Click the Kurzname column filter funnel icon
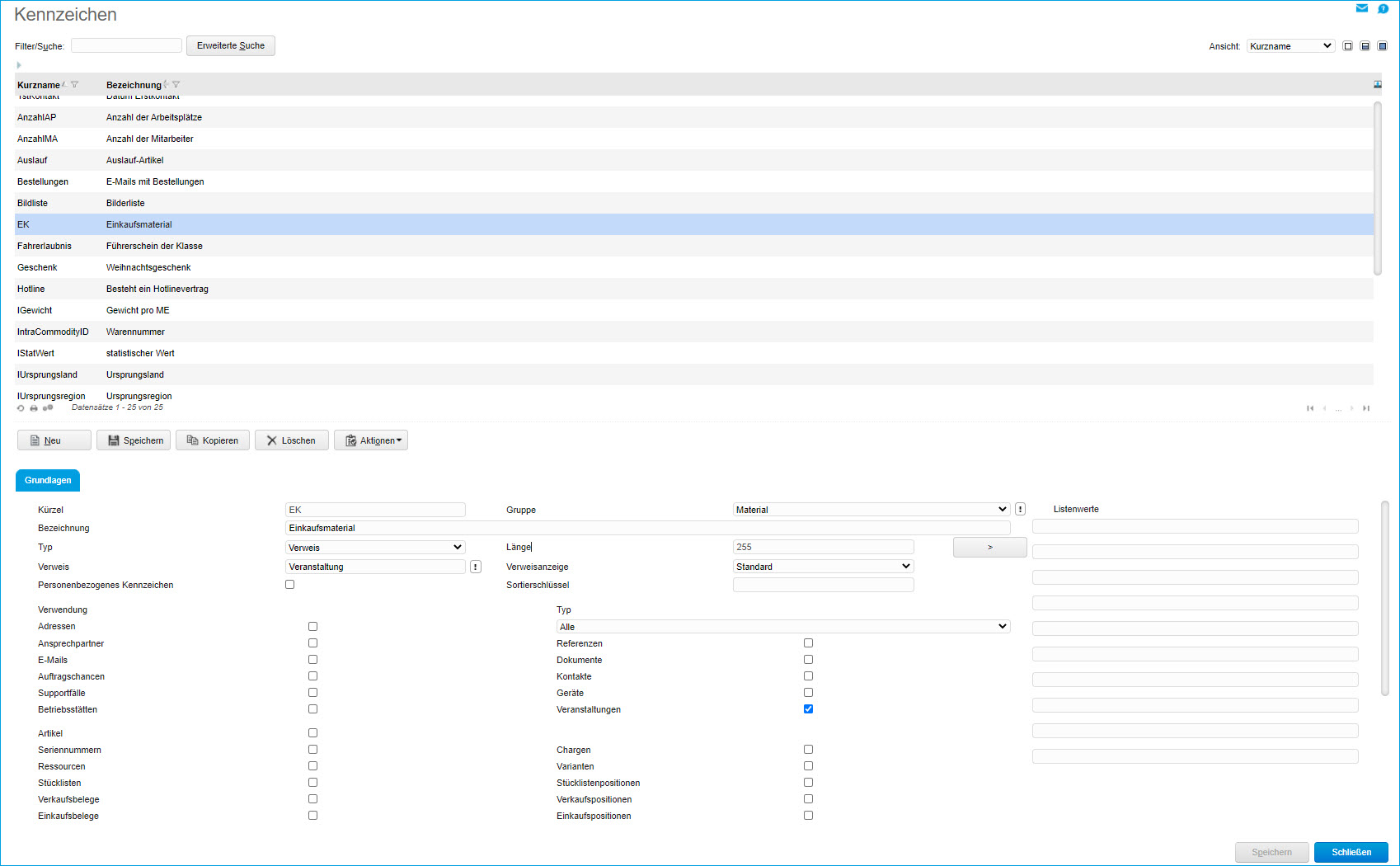Image resolution: width=1400 pixels, height=866 pixels. tap(75, 85)
